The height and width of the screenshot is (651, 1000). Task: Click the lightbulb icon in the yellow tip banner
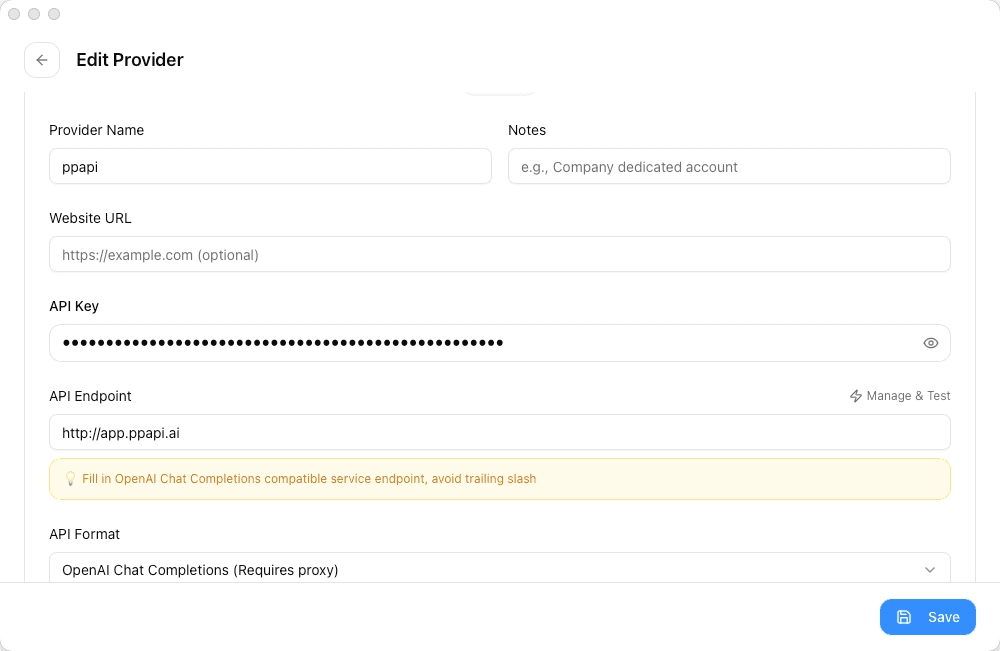tap(70, 479)
